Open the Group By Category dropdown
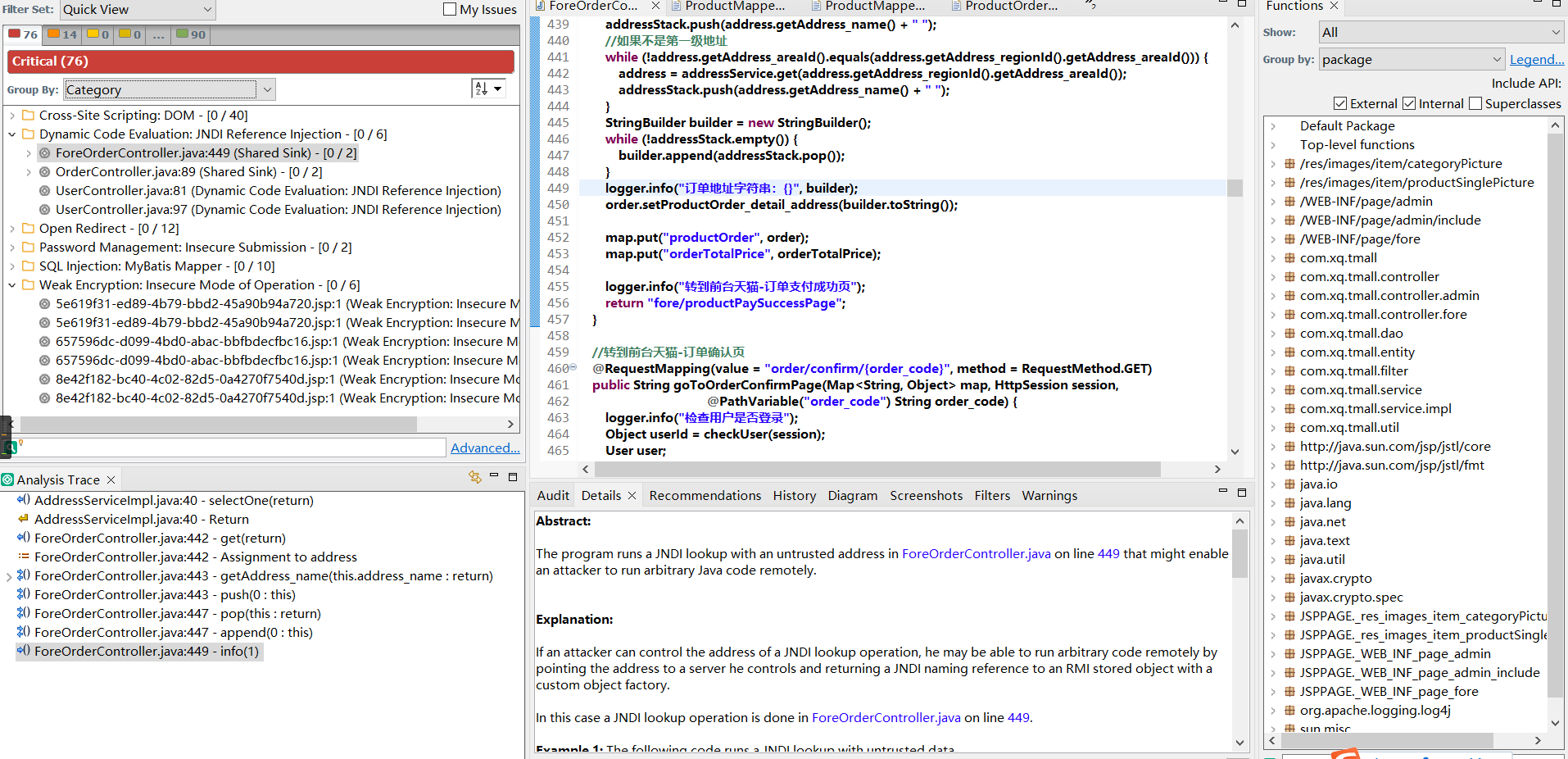This screenshot has height=759, width=1568. point(170,89)
